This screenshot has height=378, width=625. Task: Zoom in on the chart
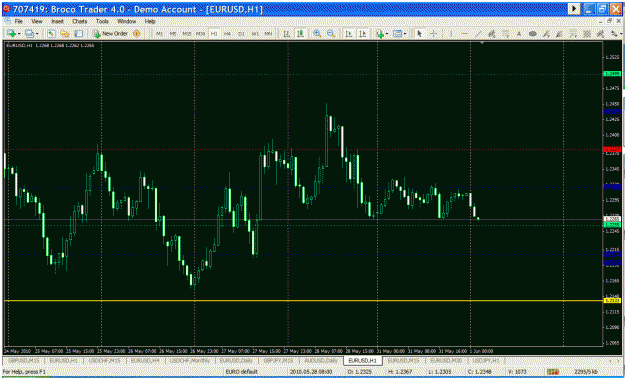(x=317, y=34)
